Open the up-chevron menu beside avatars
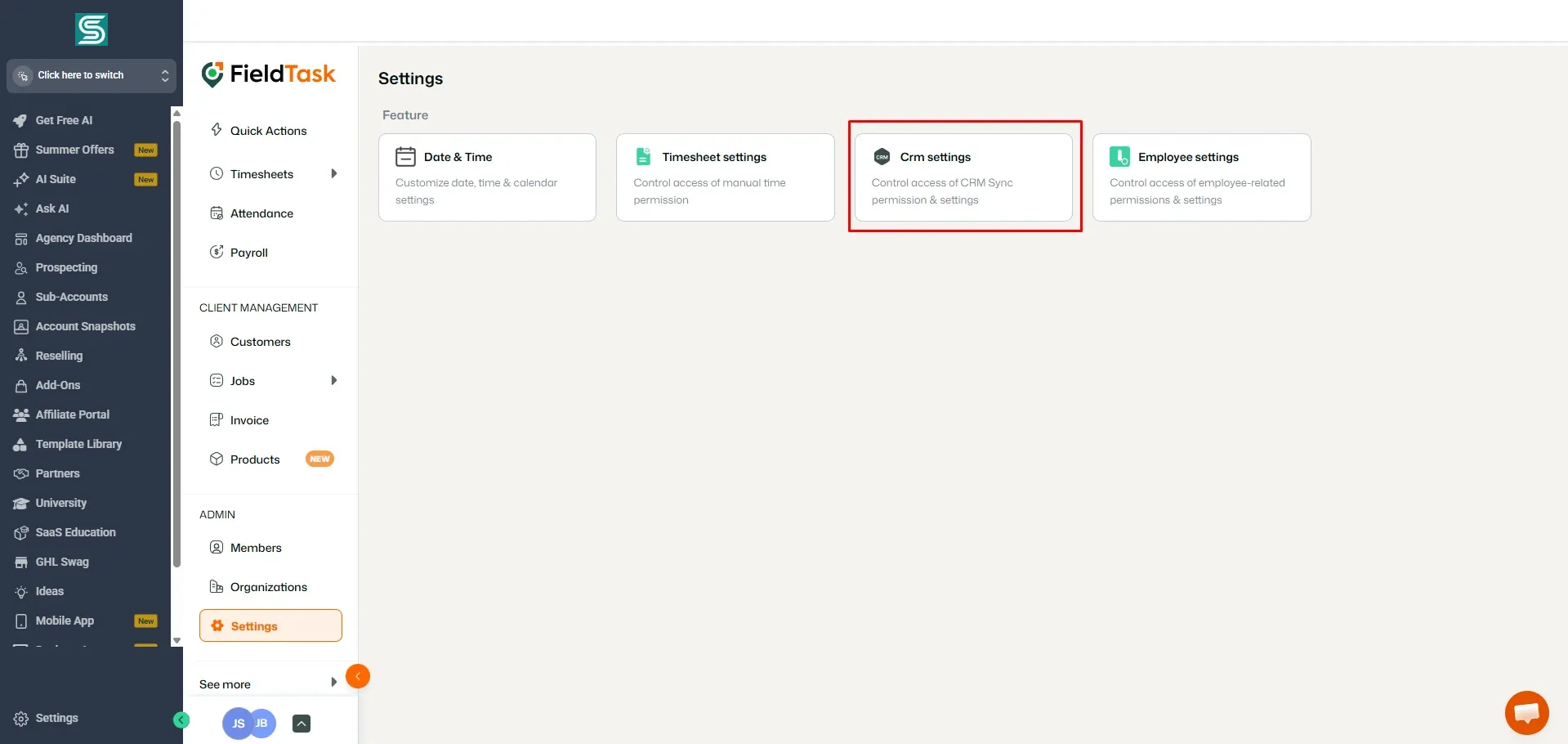1568x744 pixels. click(x=302, y=724)
